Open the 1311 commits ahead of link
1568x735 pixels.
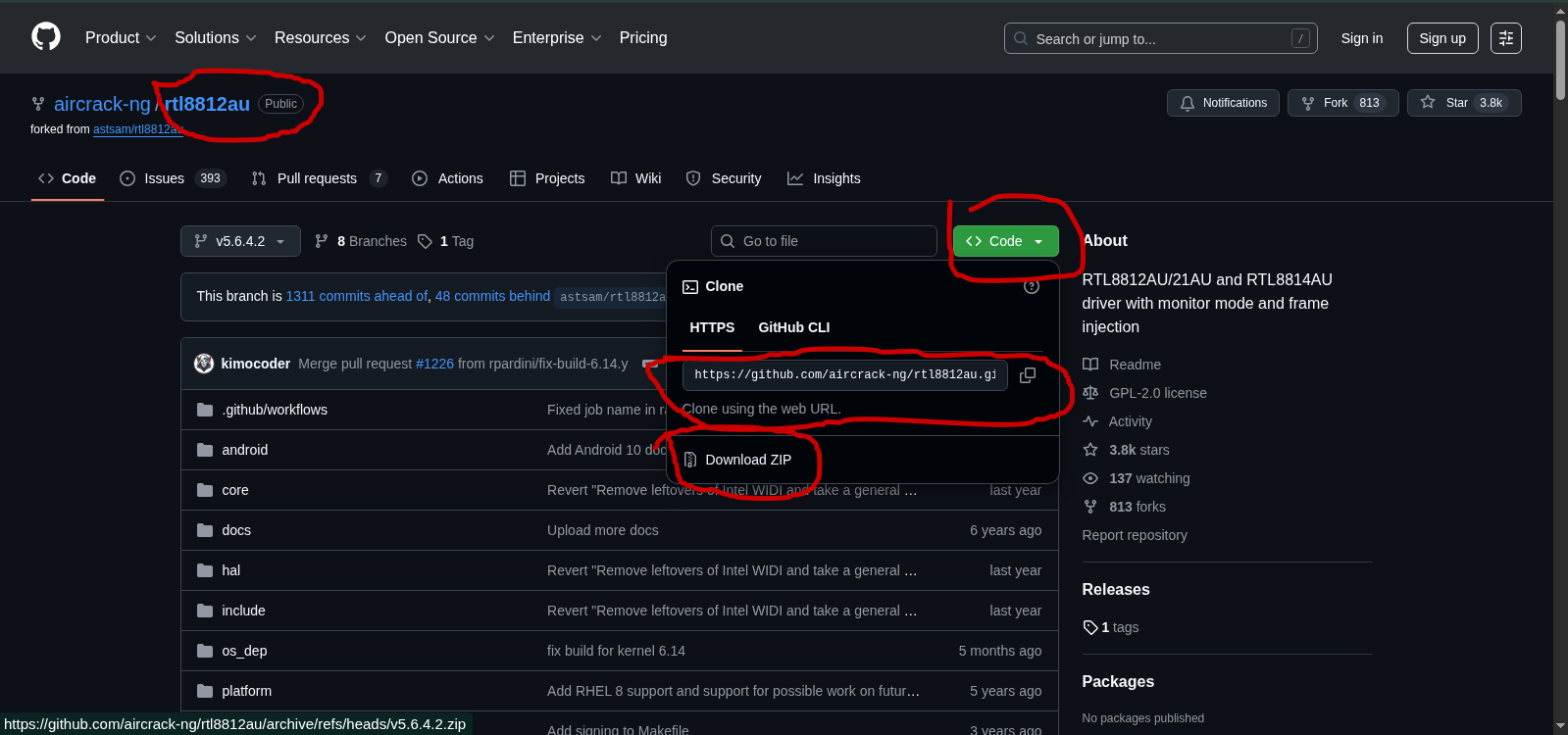(x=357, y=296)
